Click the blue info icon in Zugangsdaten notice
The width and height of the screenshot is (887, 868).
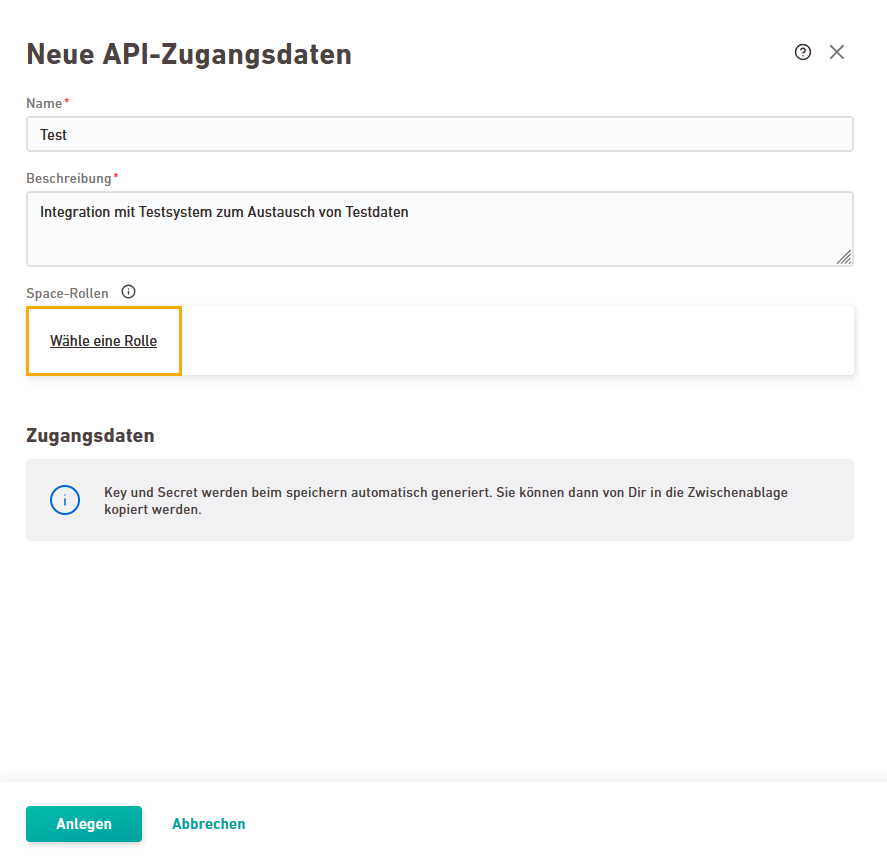(x=65, y=500)
